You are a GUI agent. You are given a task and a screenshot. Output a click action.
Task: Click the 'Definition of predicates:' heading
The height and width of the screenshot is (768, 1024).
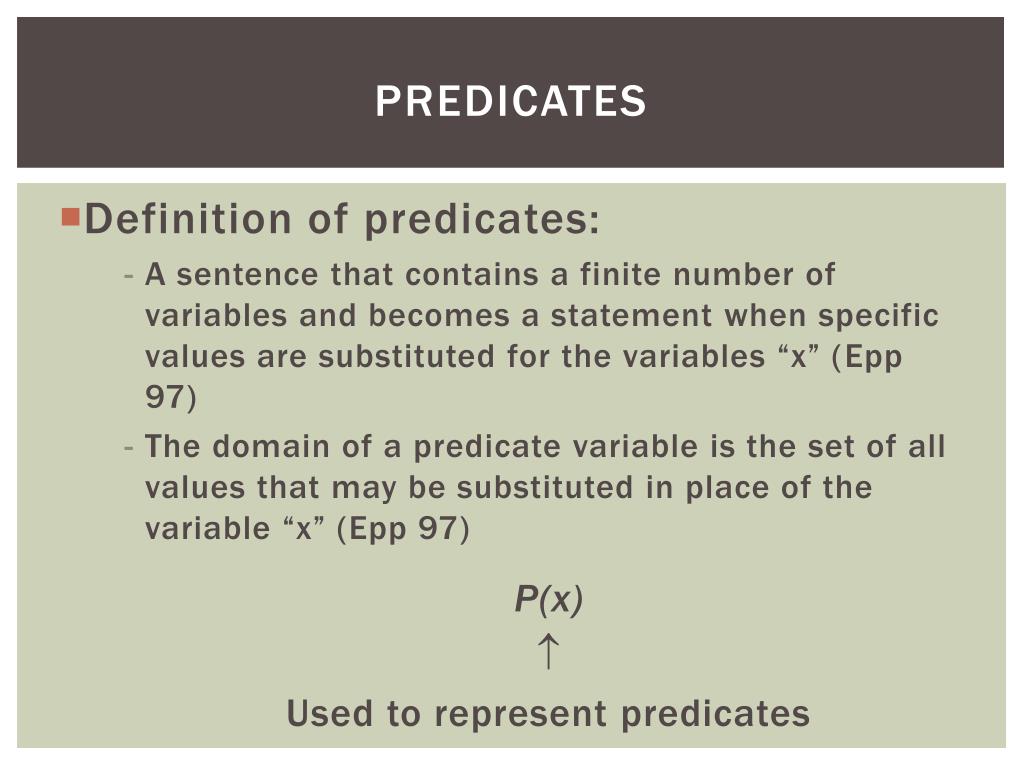pyautogui.click(x=342, y=219)
